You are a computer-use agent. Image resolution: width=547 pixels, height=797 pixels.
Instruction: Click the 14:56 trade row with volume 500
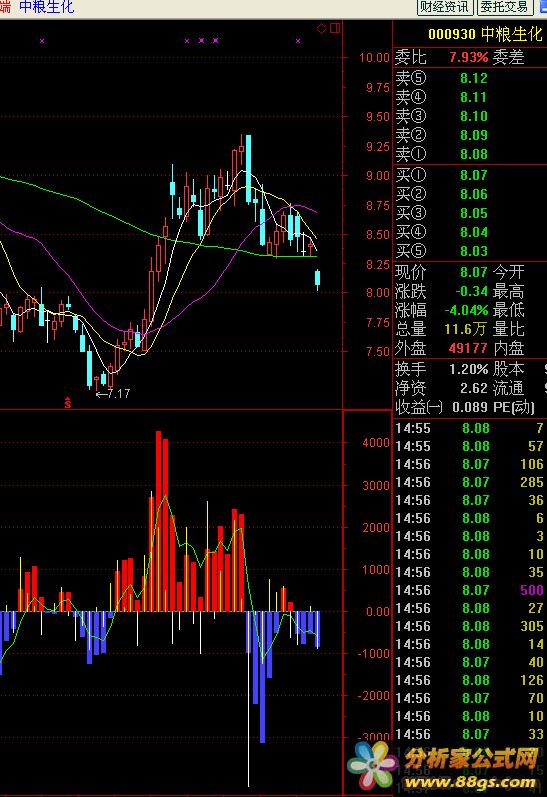coord(470,590)
